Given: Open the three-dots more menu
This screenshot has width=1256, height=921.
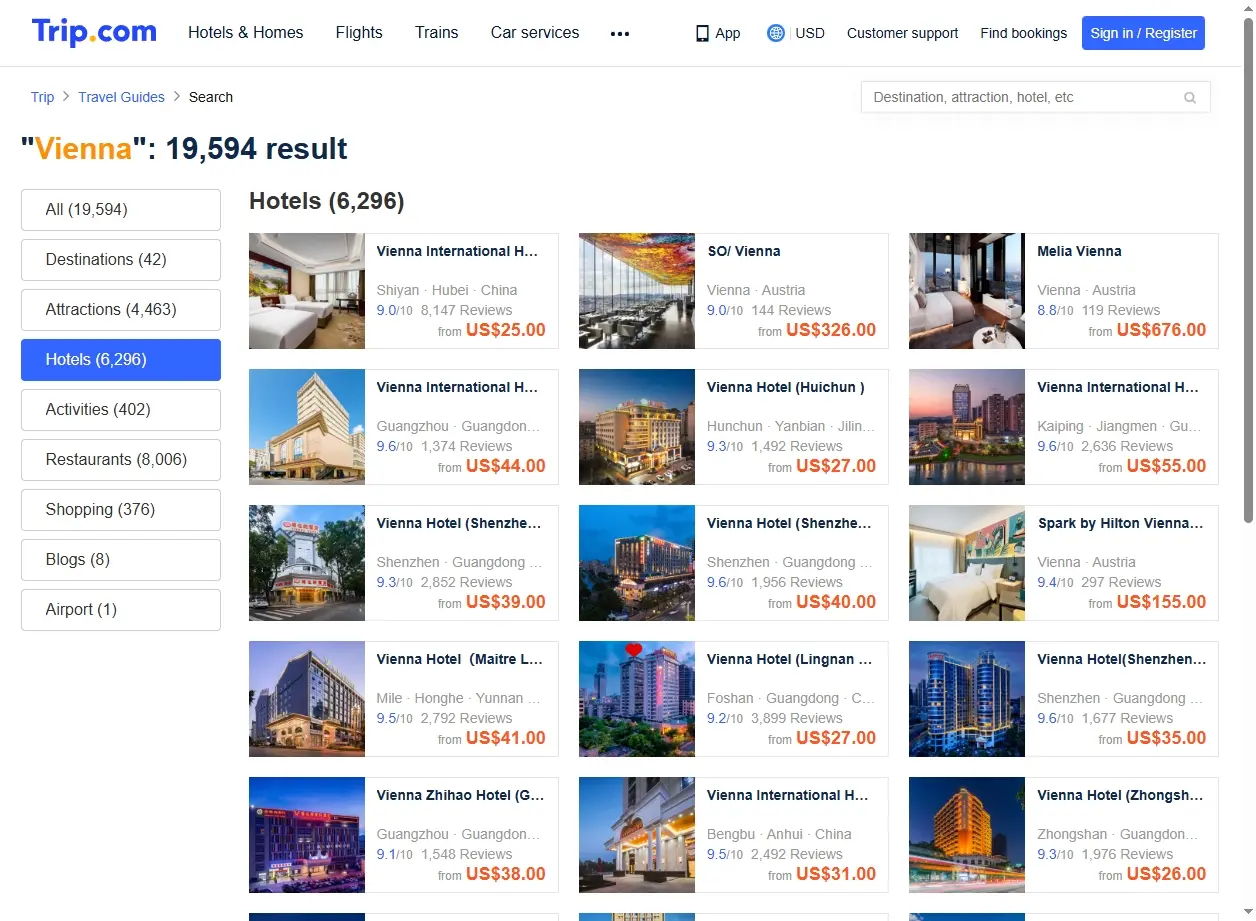Looking at the screenshot, I should pos(620,33).
